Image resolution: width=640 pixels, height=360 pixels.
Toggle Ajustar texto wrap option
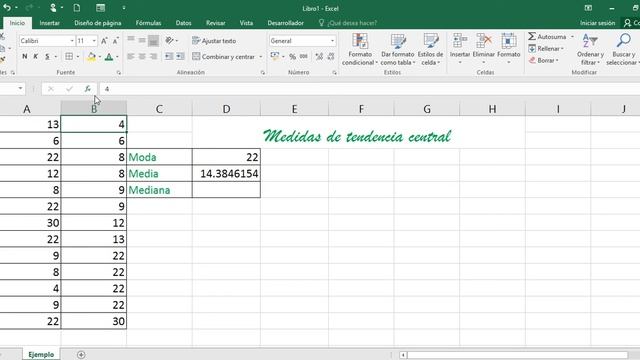[214, 41]
